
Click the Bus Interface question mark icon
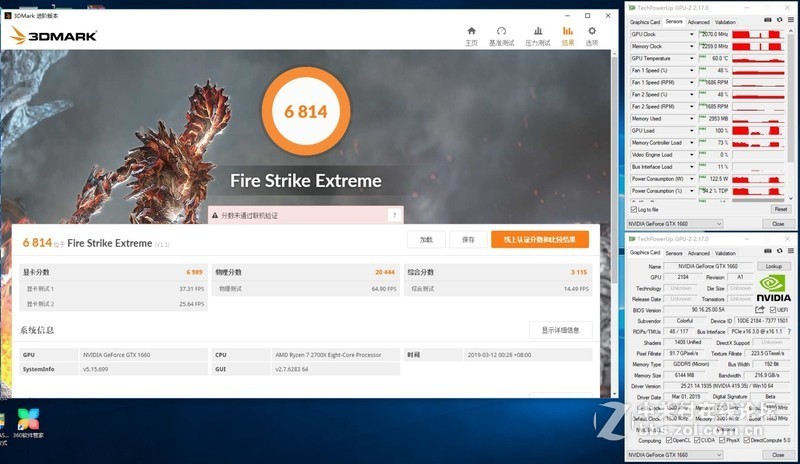790,331
